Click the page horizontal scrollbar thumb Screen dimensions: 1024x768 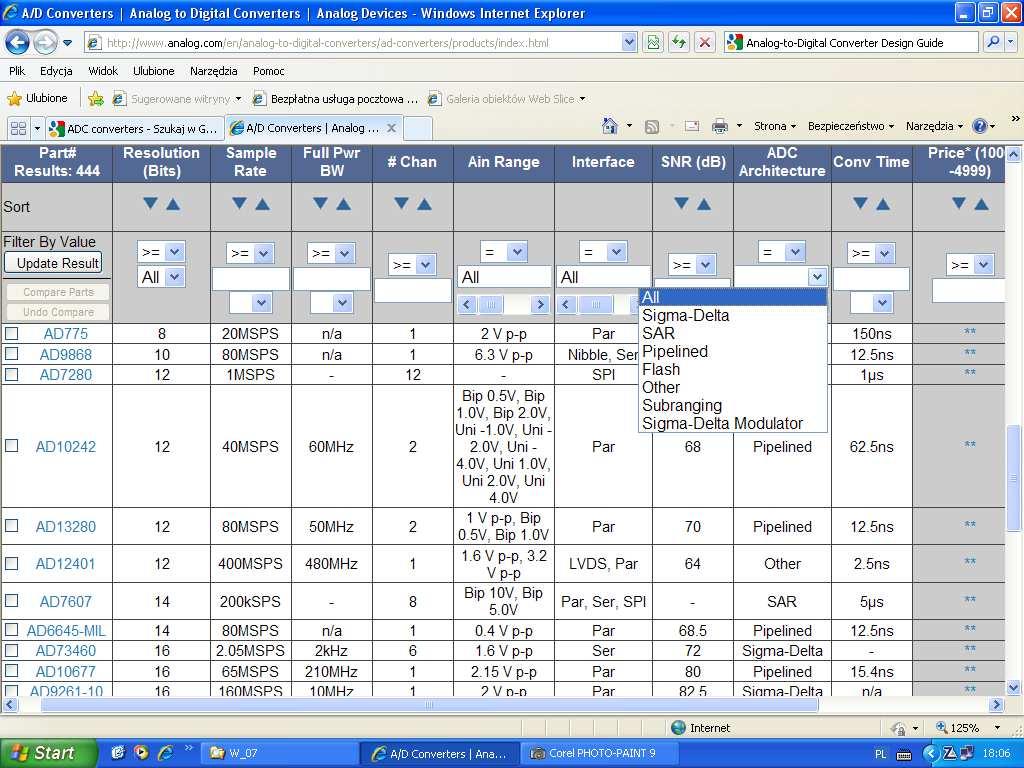[429, 705]
